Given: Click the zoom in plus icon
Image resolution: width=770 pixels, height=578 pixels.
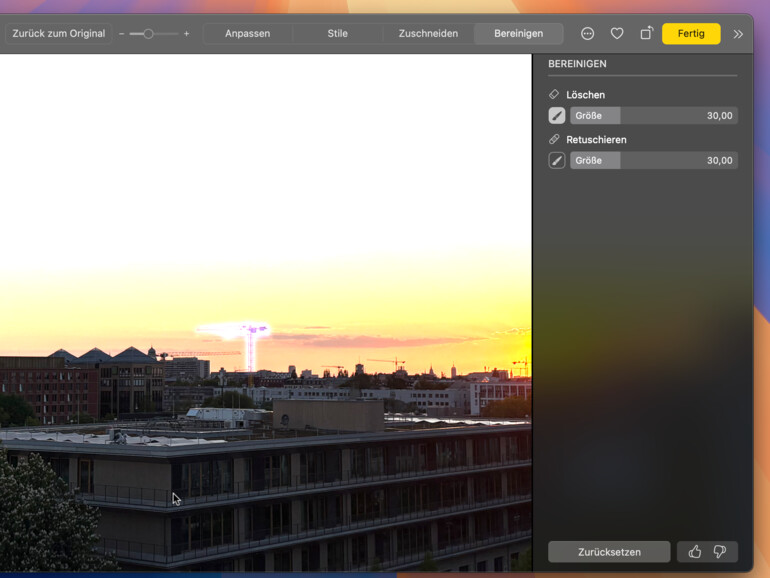Looking at the screenshot, I should point(186,34).
